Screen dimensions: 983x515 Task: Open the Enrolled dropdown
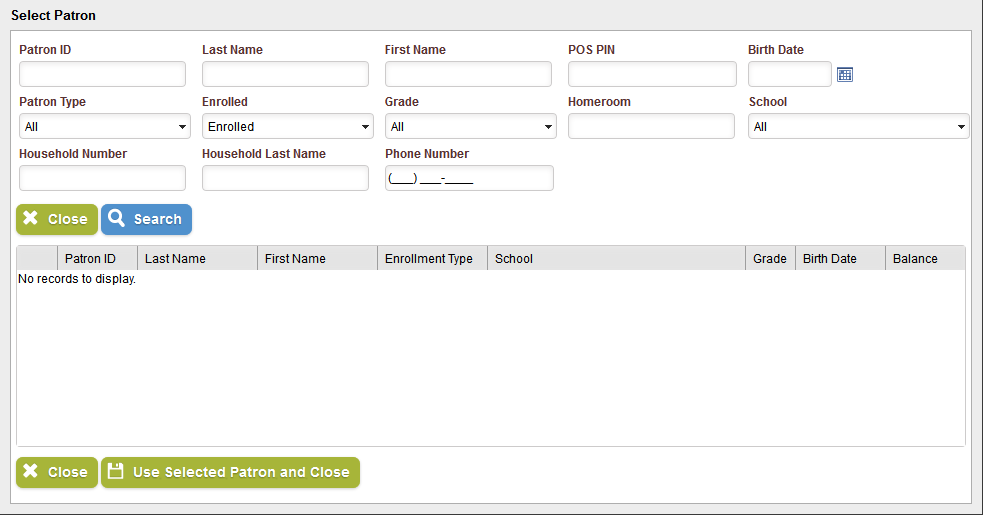(288, 126)
